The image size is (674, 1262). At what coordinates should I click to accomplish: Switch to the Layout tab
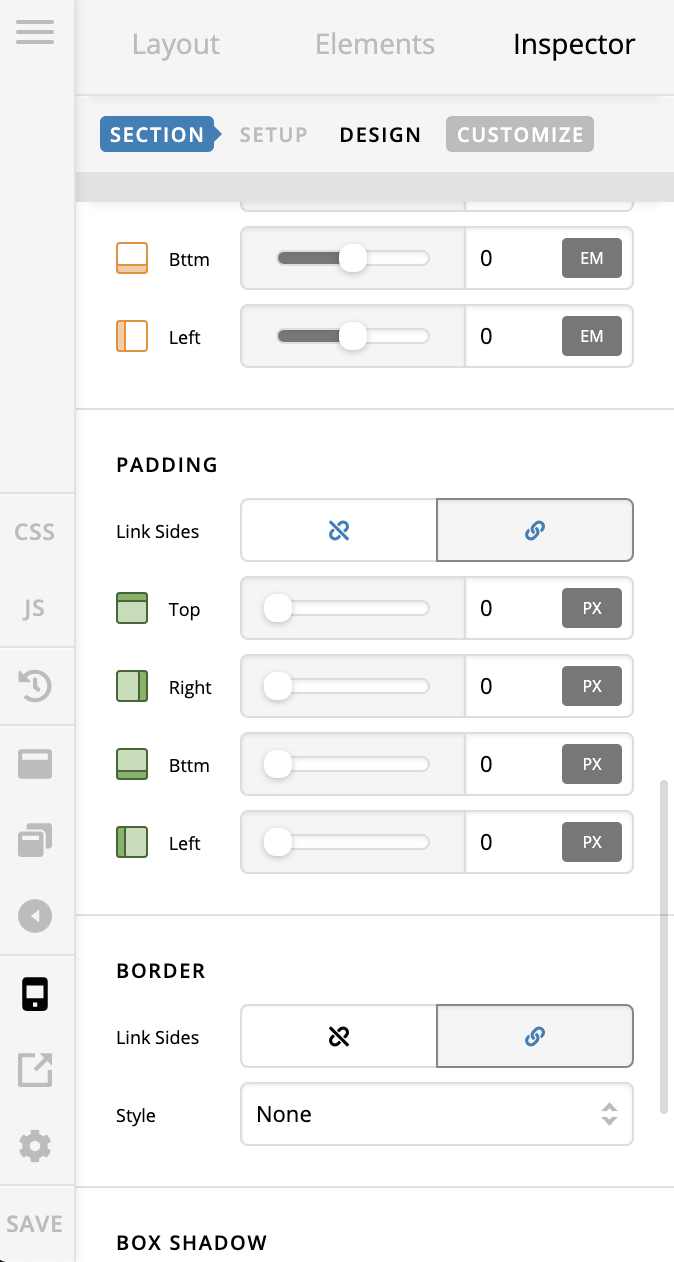[176, 45]
